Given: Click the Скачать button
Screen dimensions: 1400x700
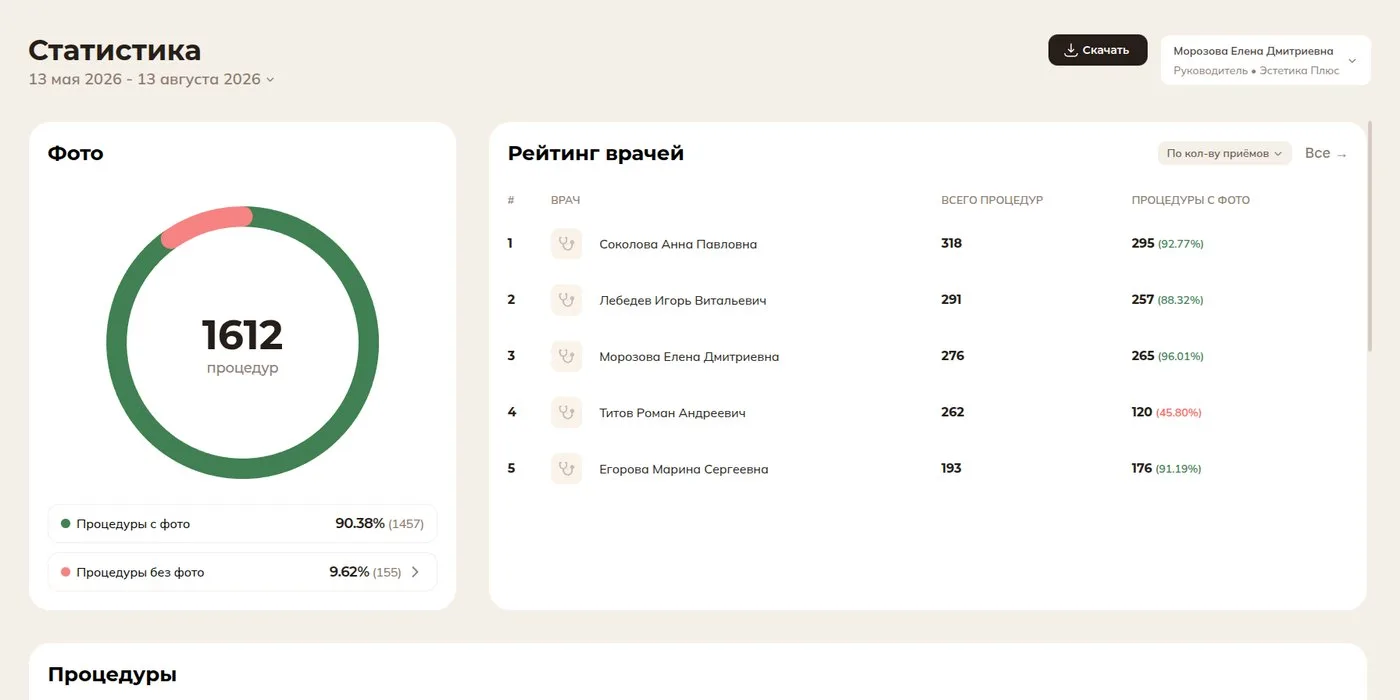Looking at the screenshot, I should click(1097, 50).
